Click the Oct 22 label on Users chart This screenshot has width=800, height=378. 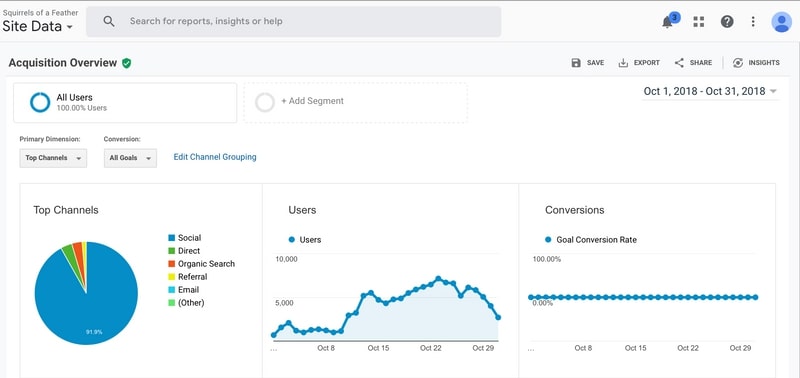tap(431, 348)
